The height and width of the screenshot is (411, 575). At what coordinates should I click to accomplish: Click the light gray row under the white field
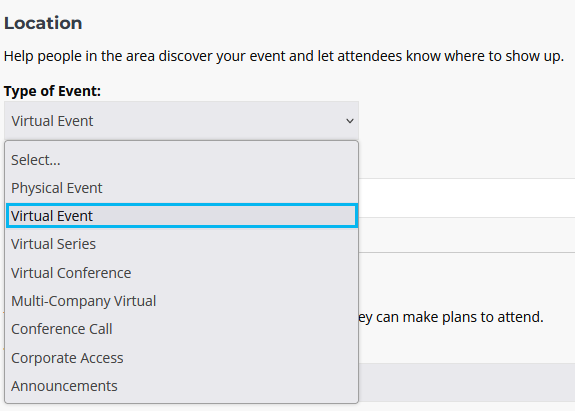[x=466, y=235]
